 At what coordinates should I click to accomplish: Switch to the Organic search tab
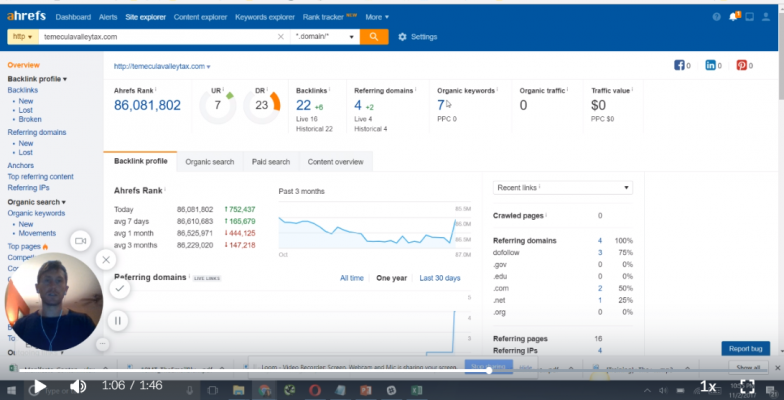209,161
